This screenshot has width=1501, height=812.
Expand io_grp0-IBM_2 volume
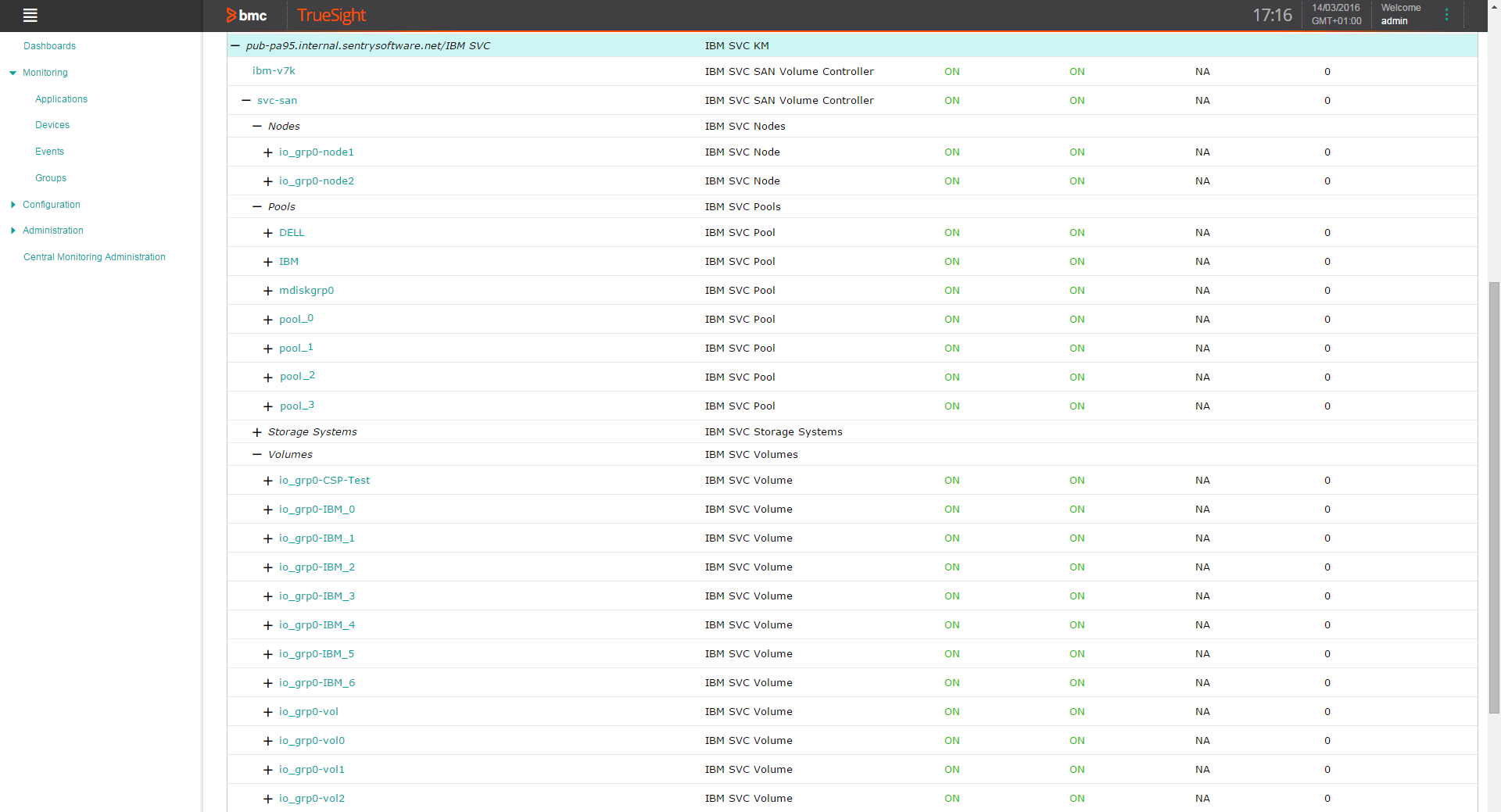coord(268,567)
